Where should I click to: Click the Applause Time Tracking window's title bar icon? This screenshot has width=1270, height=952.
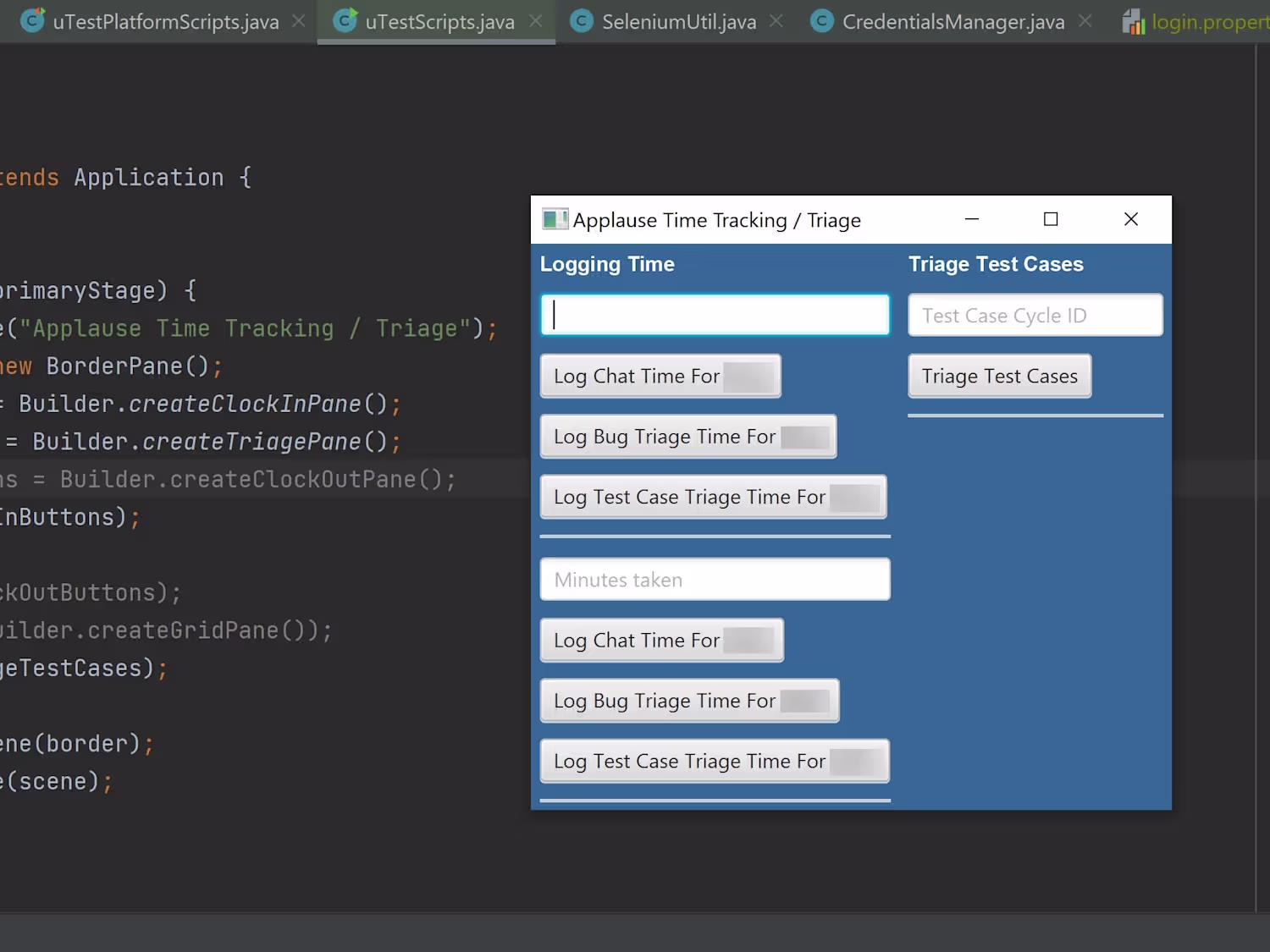[x=555, y=220]
